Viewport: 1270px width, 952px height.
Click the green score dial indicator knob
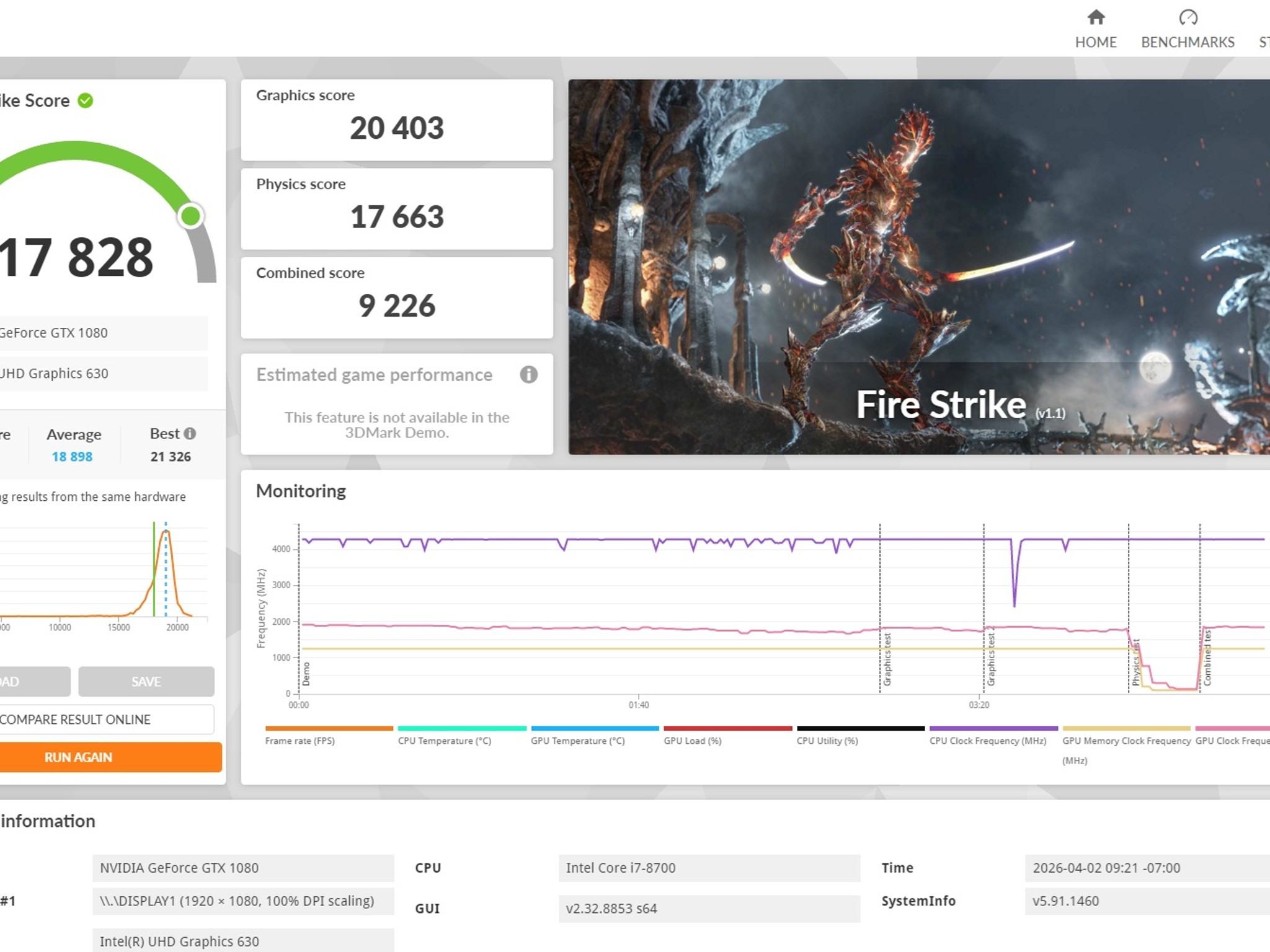tap(190, 216)
